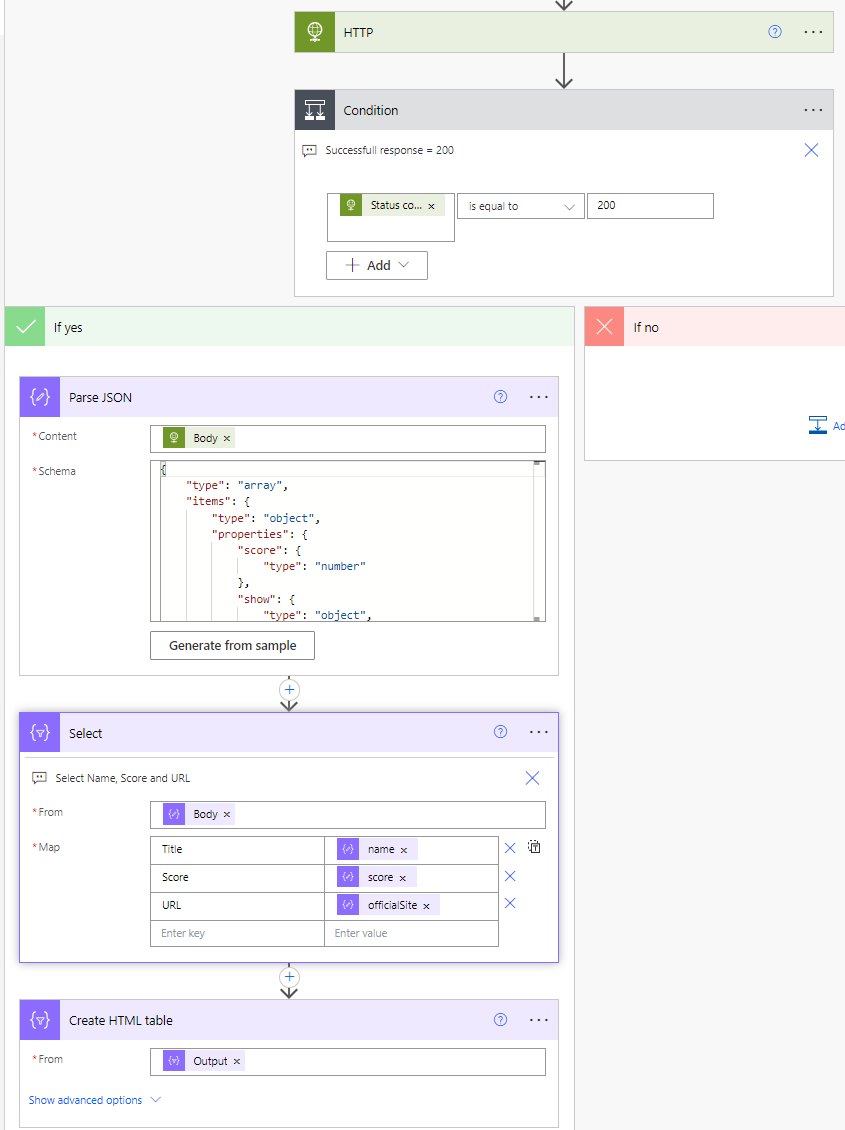Click the If yes branch checkmark icon
This screenshot has width=845, height=1130.
24,326
